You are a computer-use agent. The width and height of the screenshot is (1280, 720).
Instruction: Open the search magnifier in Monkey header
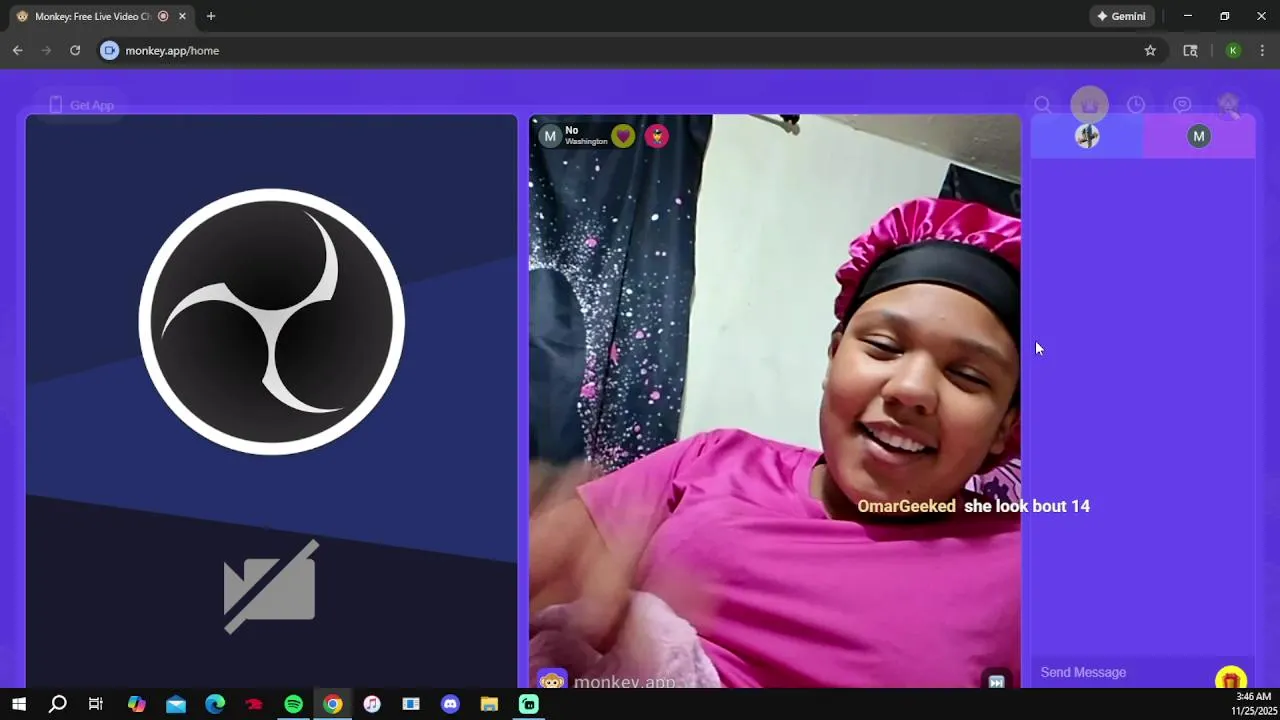click(x=1042, y=105)
